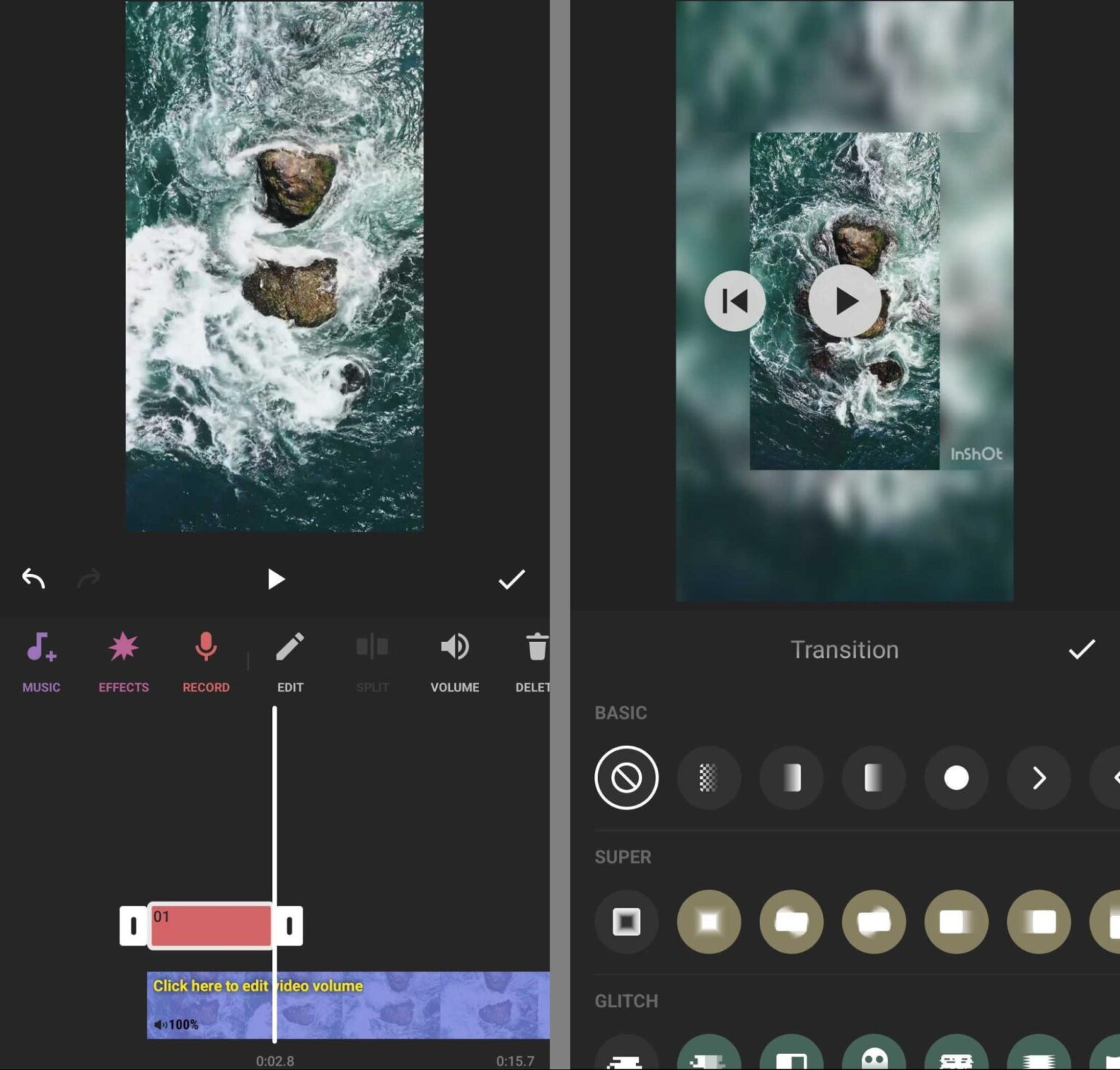
Task: Skip back to video start in preview
Action: coord(735,301)
